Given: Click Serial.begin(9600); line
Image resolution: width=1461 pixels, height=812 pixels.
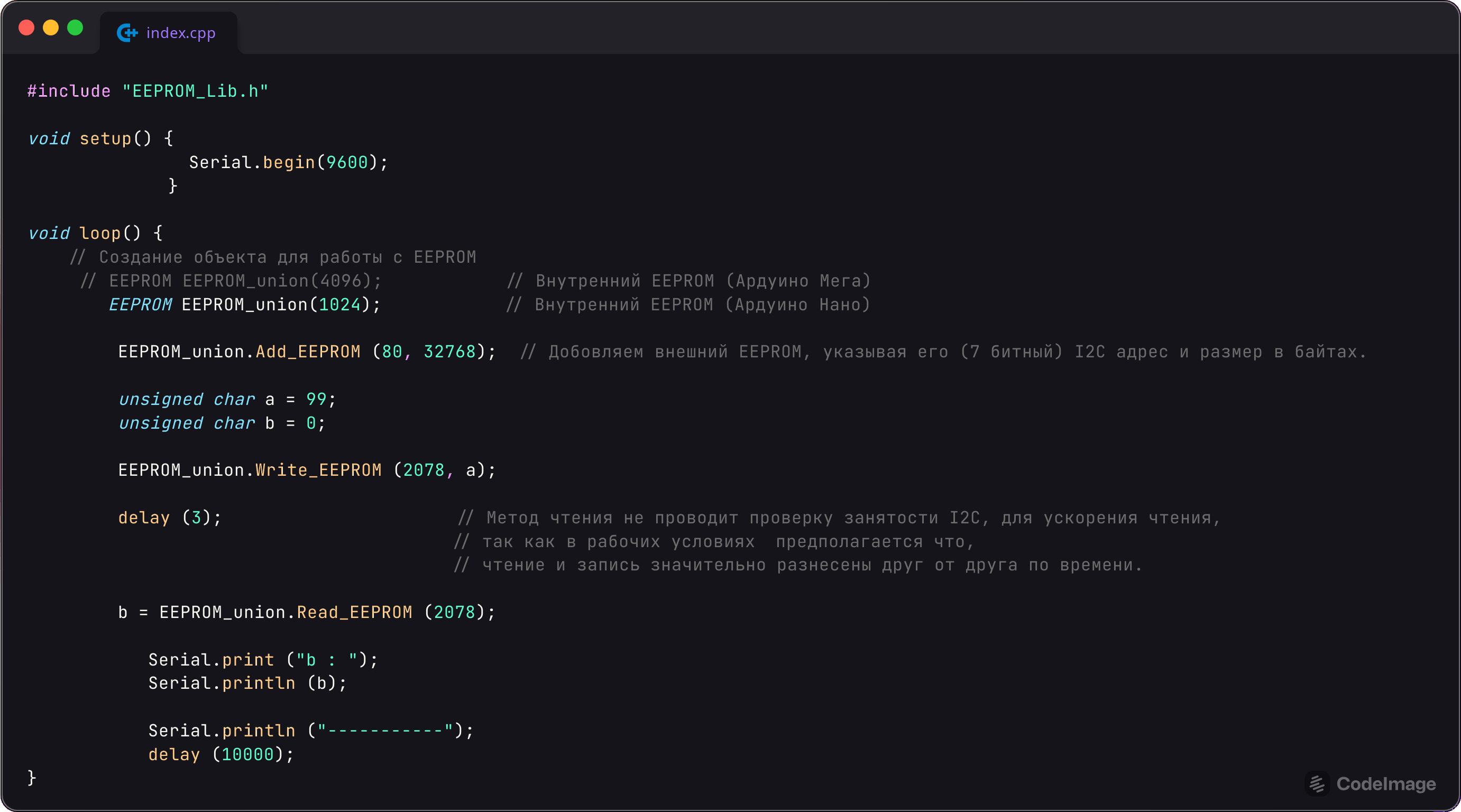Looking at the screenshot, I should (x=288, y=163).
